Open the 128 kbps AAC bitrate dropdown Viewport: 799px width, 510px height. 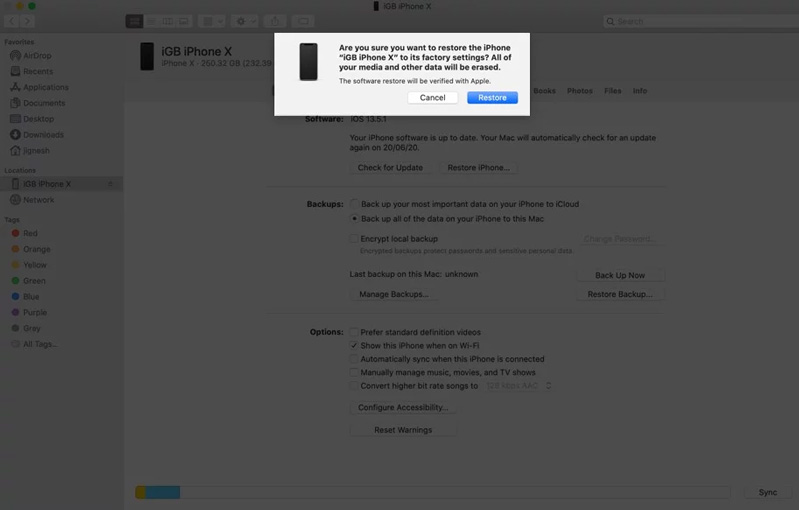pyautogui.click(x=518, y=386)
